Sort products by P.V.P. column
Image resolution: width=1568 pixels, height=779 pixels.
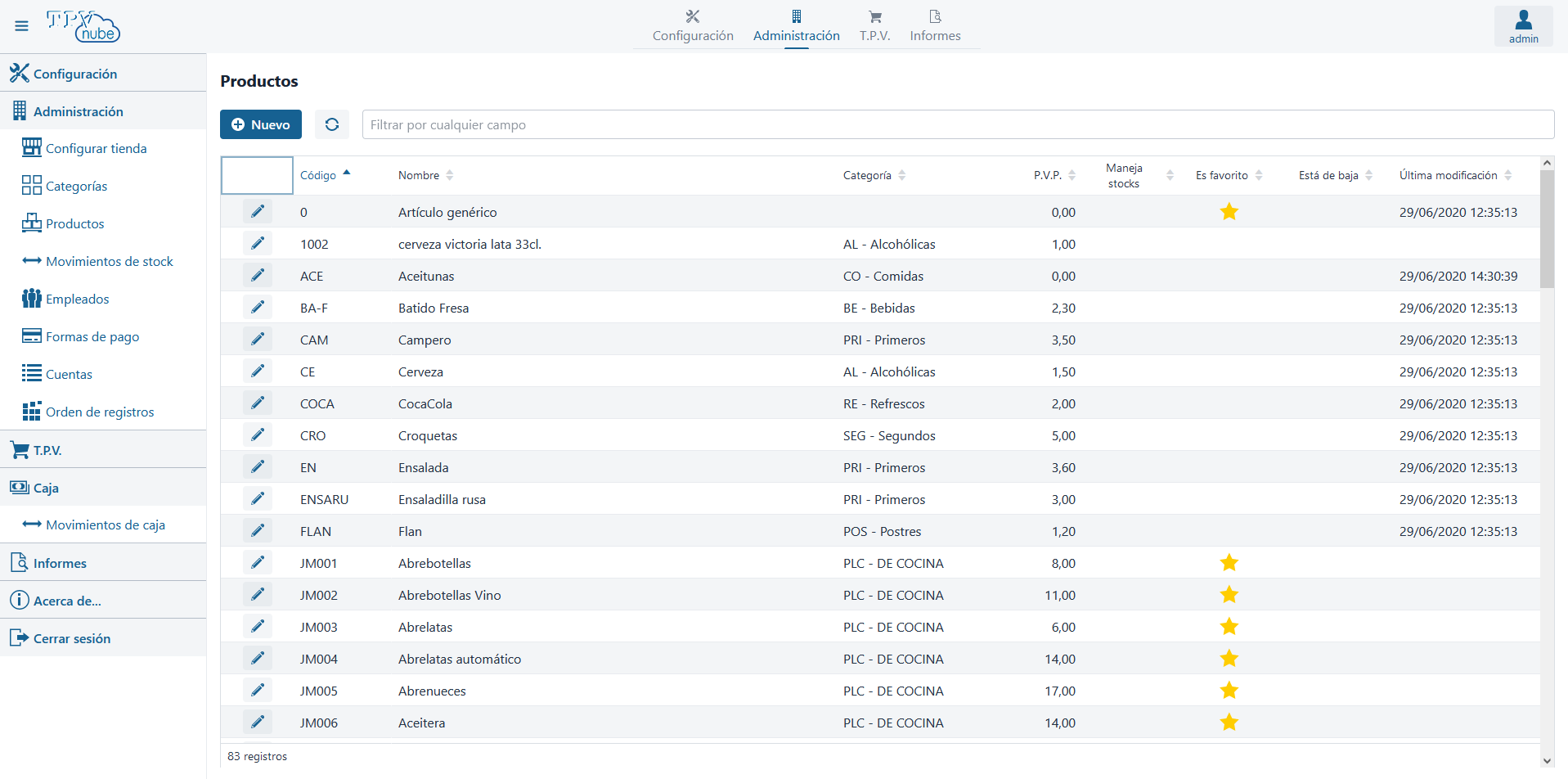[x=1048, y=175]
